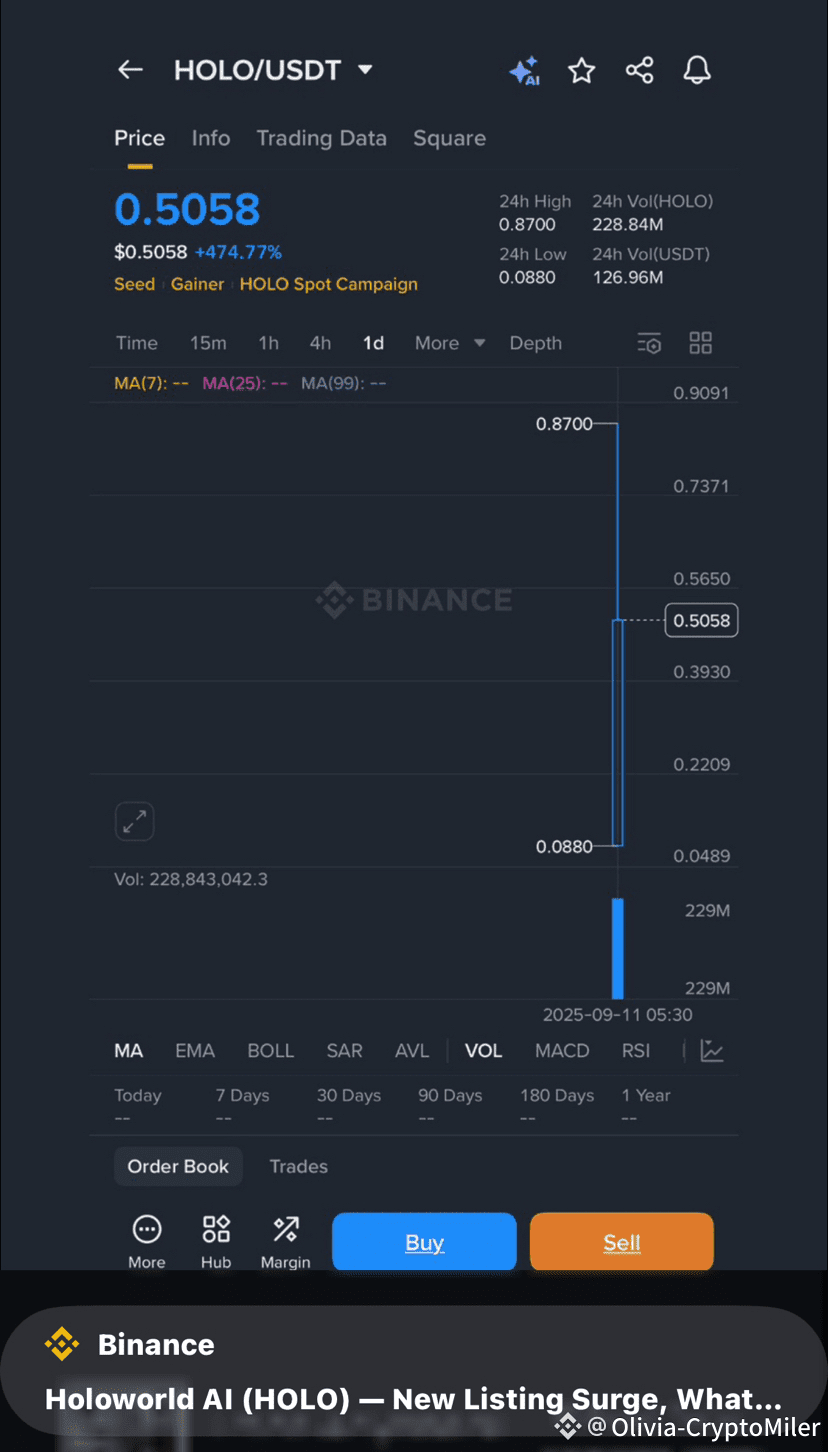This screenshot has height=1452, width=828.
Task: Open the AI insights sparkle icon
Action: tap(524, 71)
